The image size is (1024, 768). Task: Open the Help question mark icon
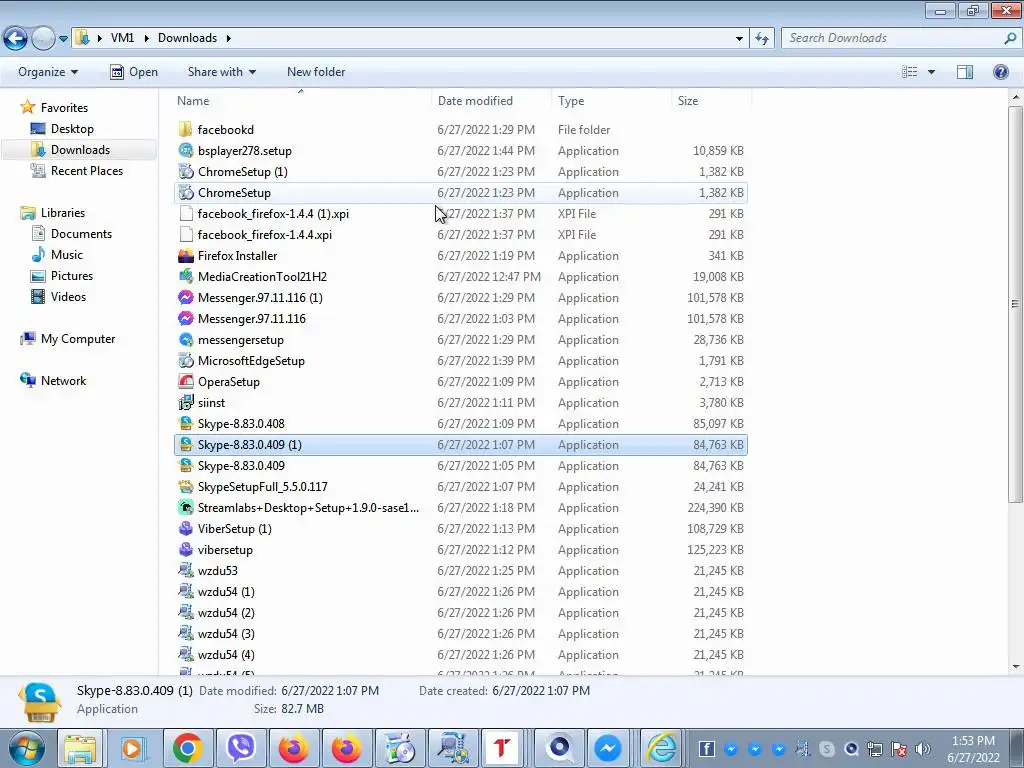[1000, 72]
